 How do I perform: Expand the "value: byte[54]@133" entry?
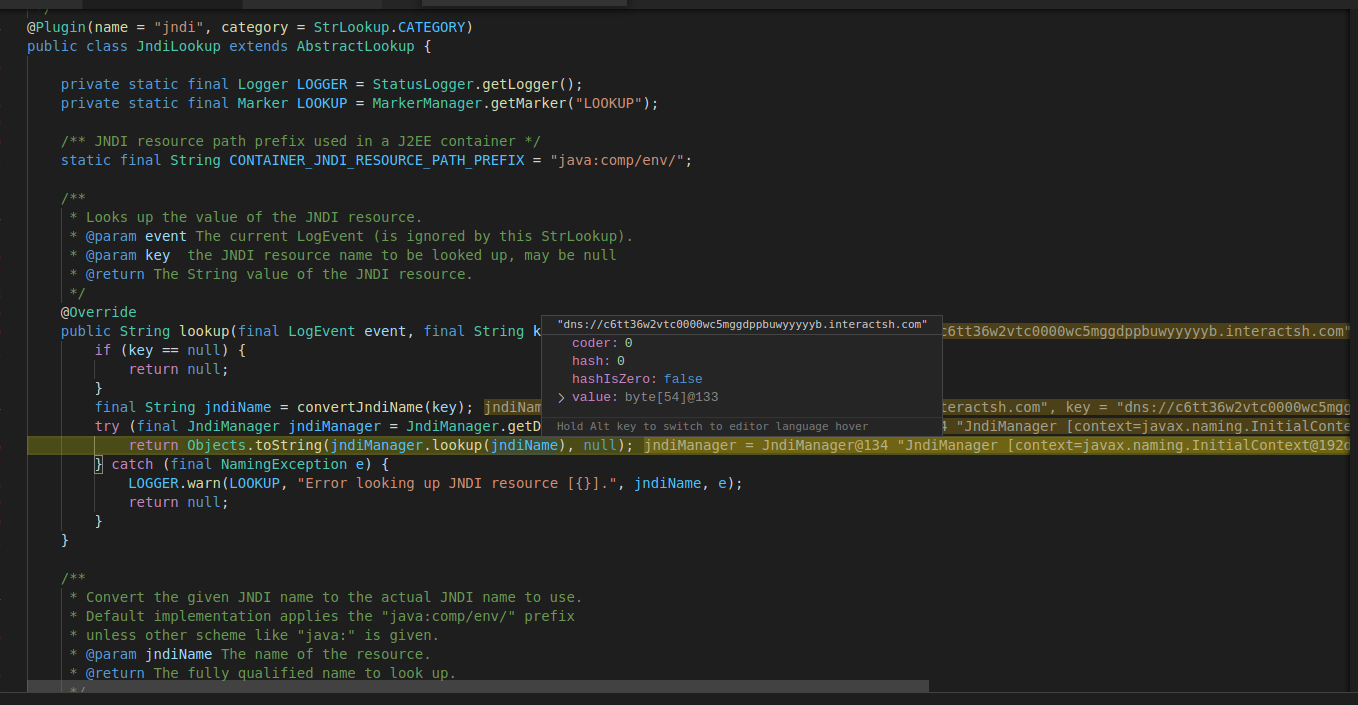pyautogui.click(x=561, y=397)
